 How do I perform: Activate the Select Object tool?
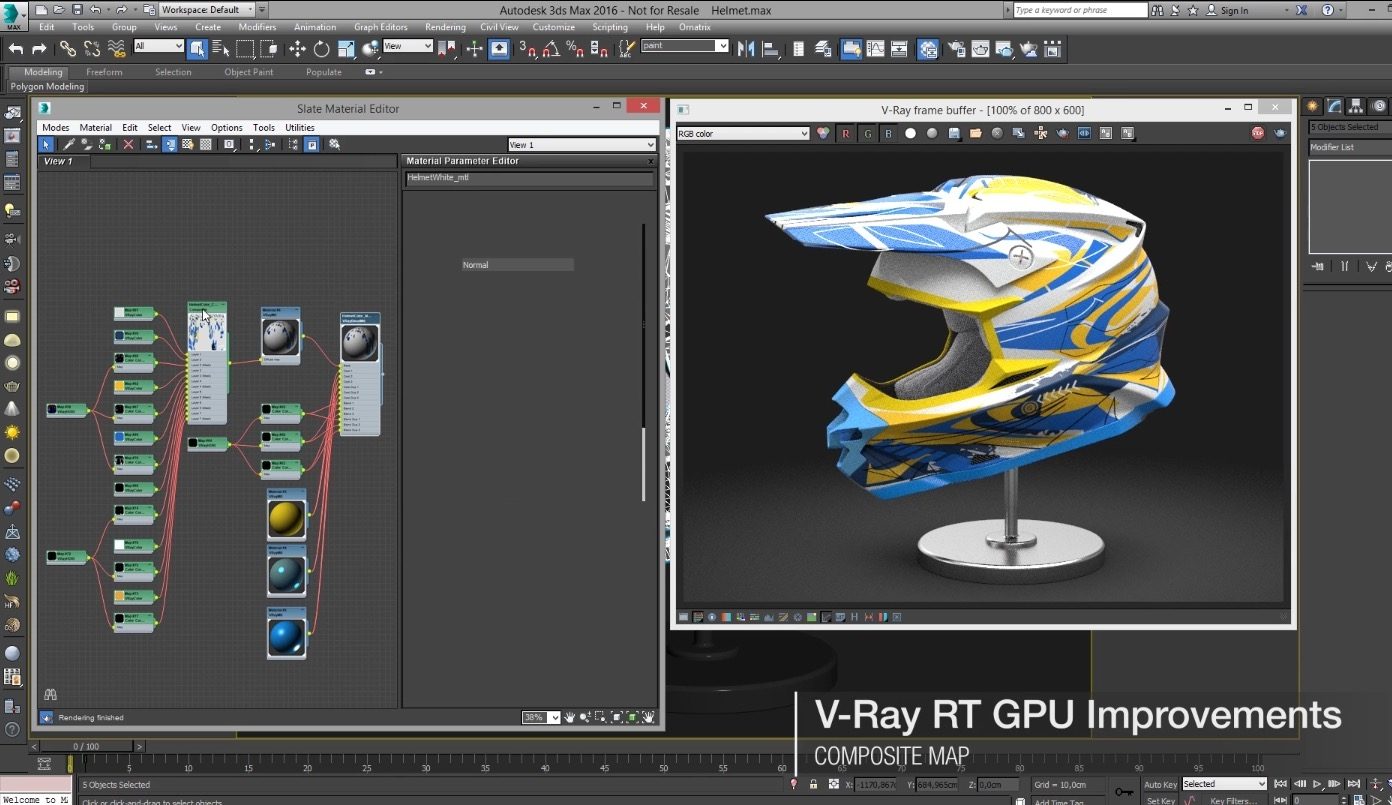tap(197, 48)
